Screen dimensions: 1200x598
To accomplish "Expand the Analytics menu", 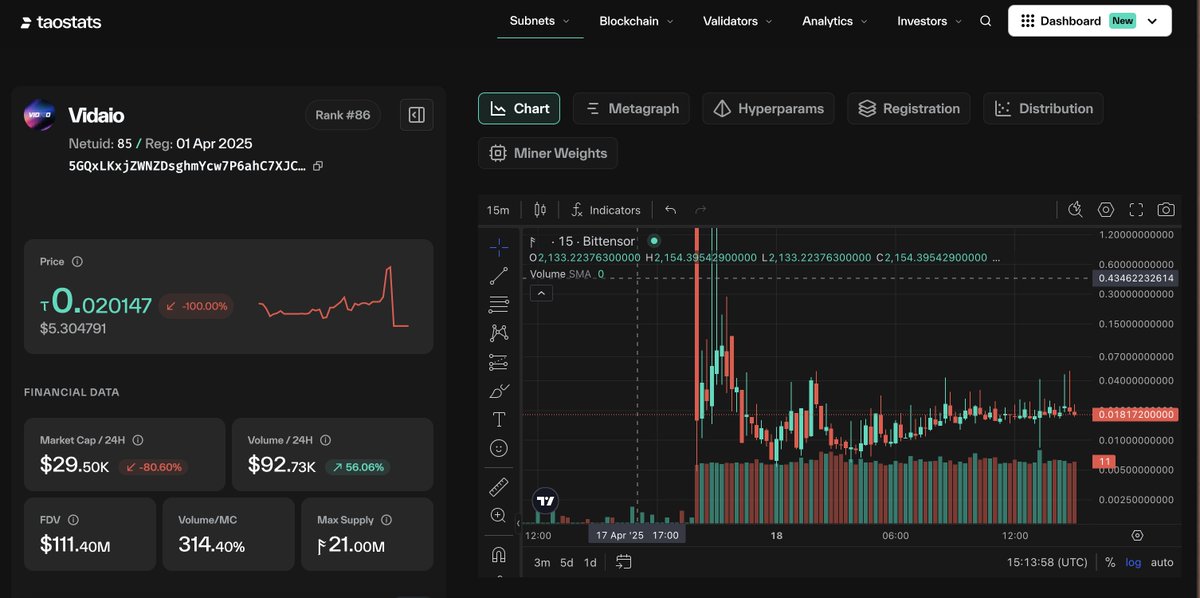I will 835,21.
